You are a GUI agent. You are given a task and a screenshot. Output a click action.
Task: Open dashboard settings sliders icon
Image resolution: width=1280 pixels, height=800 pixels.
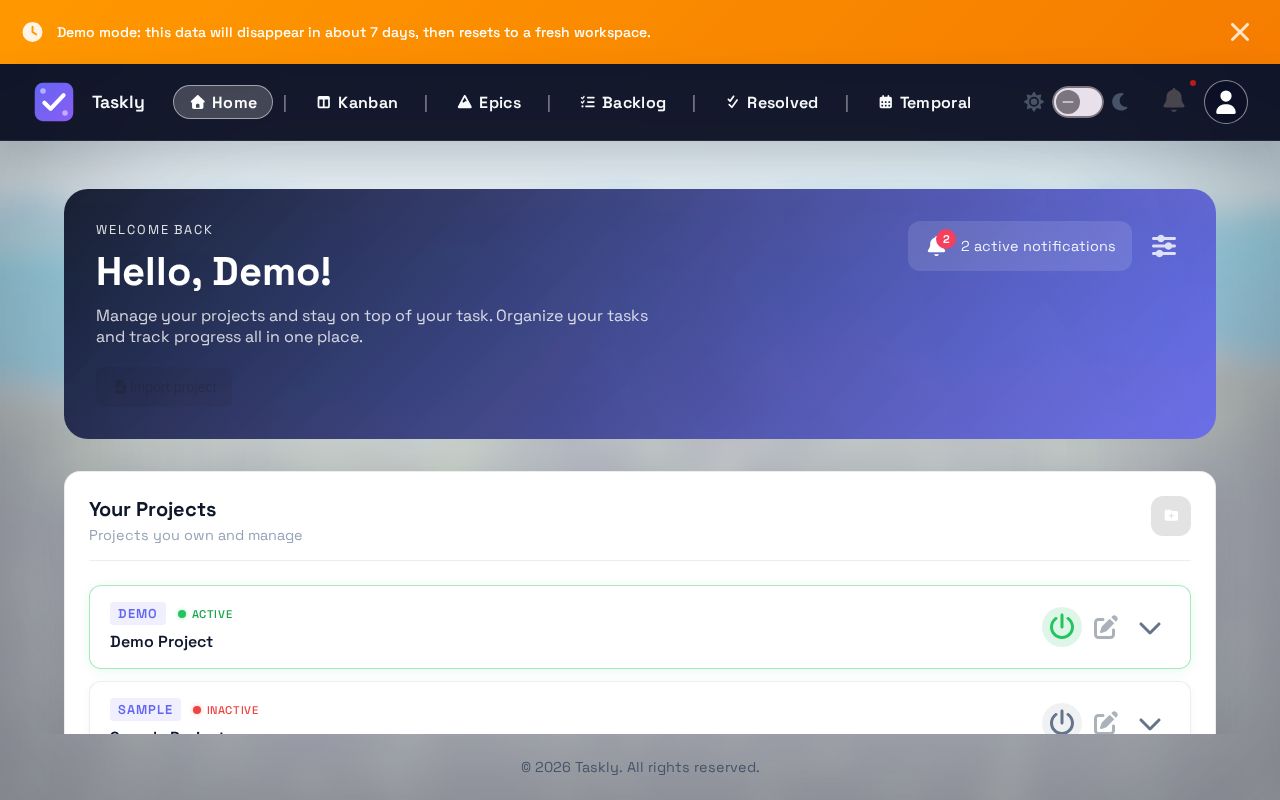[1164, 246]
